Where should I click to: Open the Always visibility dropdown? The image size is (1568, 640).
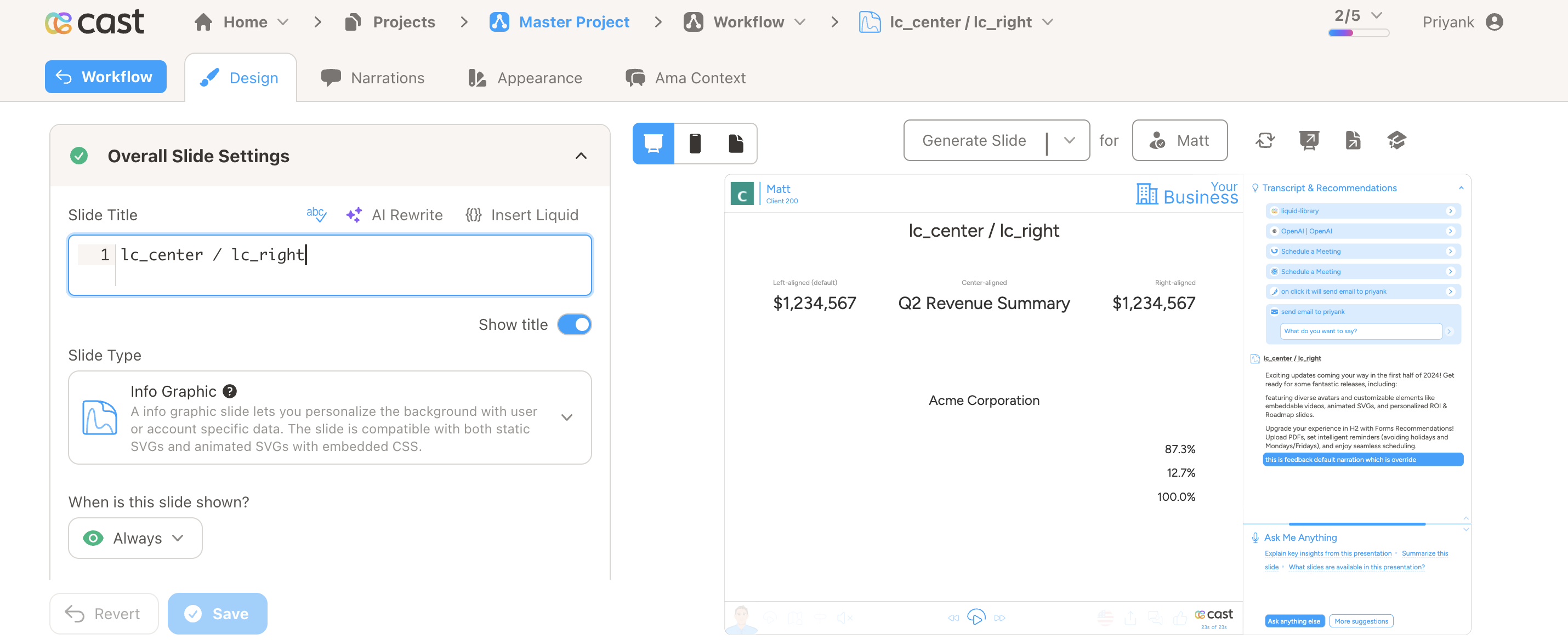coord(135,538)
